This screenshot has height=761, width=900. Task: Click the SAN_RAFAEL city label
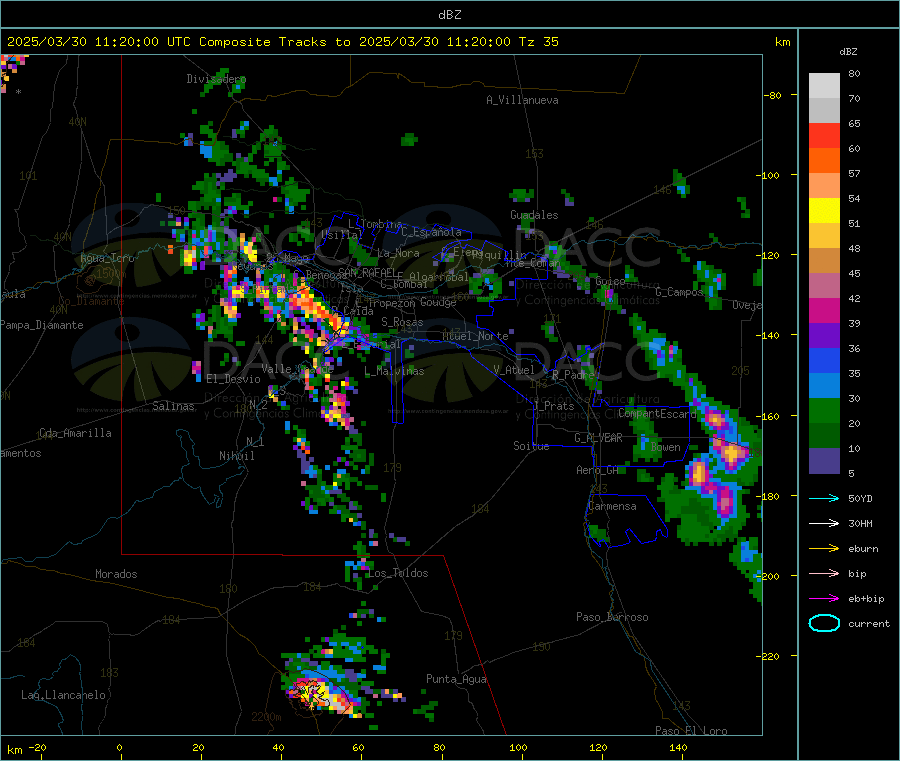(x=367, y=272)
